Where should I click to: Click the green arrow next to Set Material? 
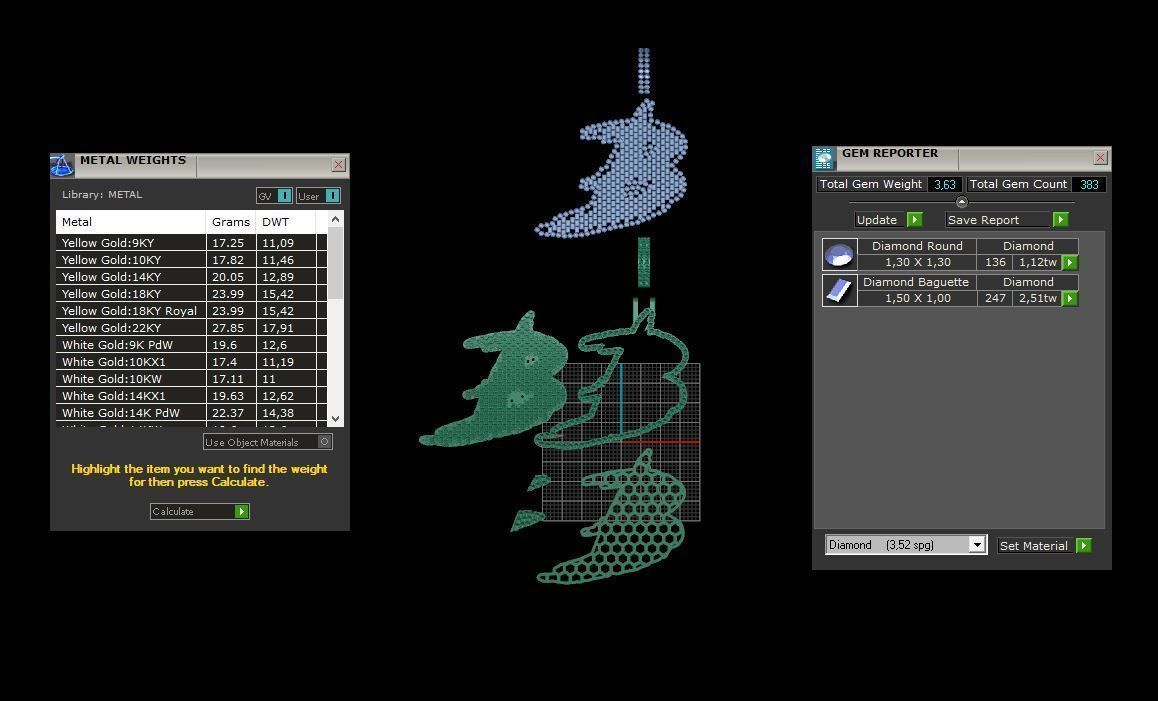click(x=1083, y=545)
